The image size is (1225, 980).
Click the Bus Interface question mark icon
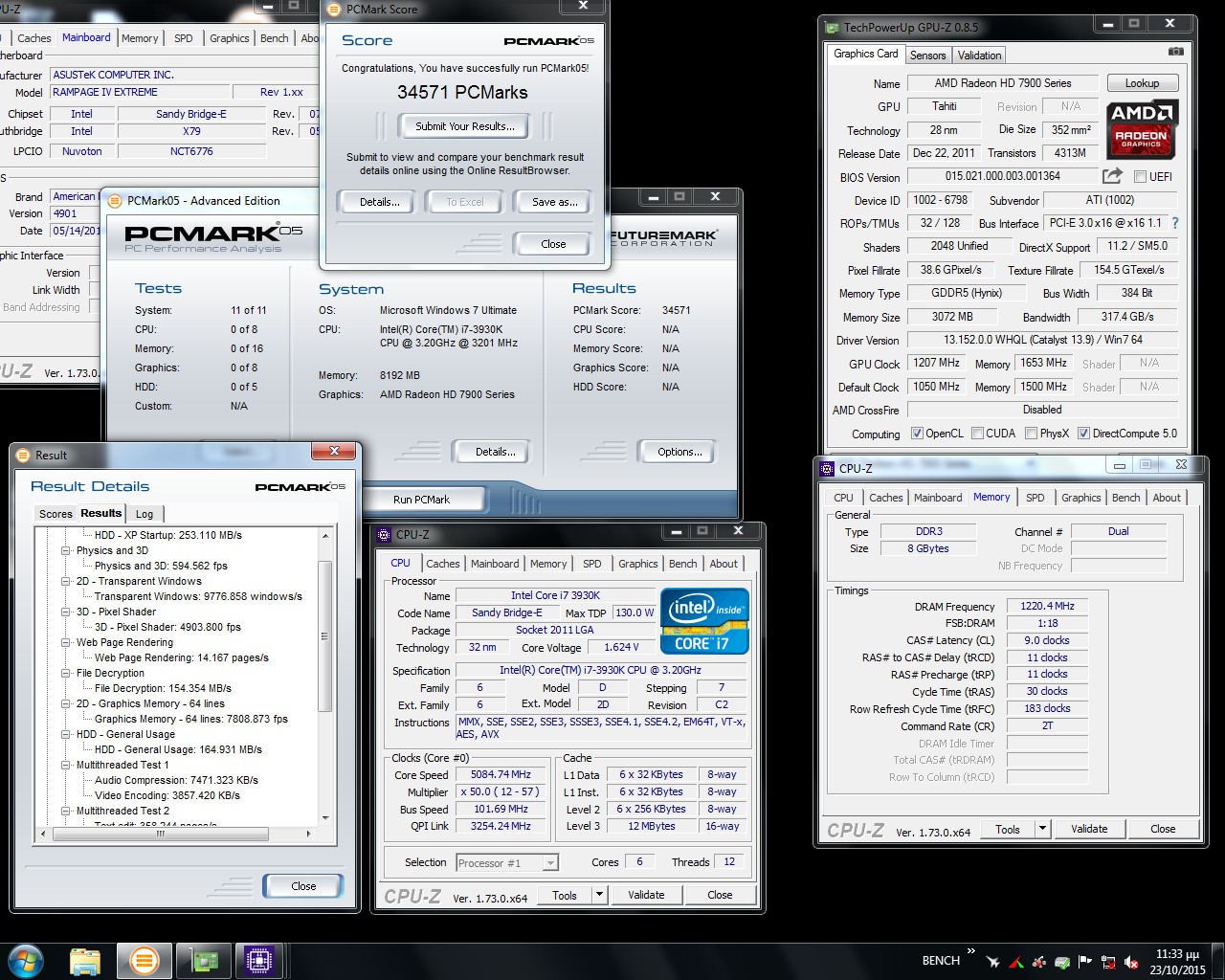pos(1175,223)
